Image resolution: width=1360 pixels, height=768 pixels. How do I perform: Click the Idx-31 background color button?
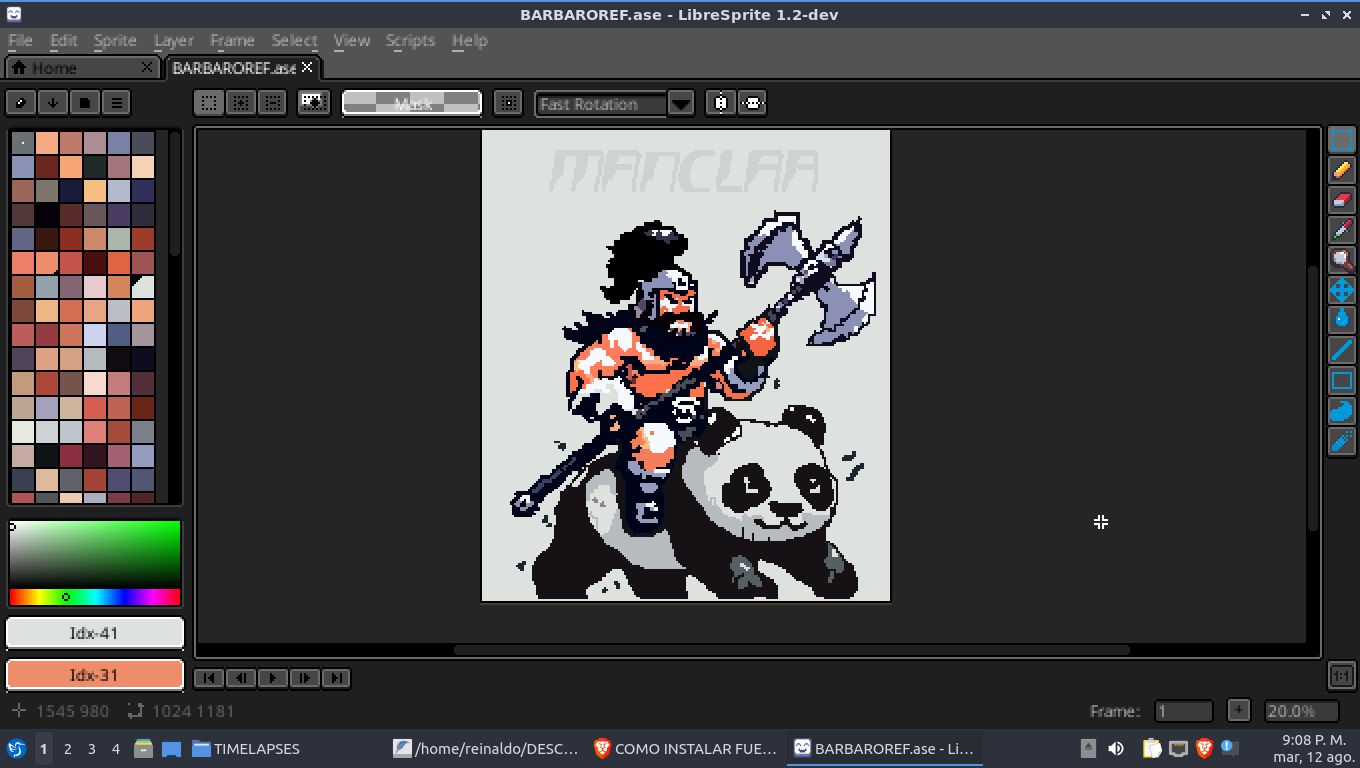click(x=95, y=675)
